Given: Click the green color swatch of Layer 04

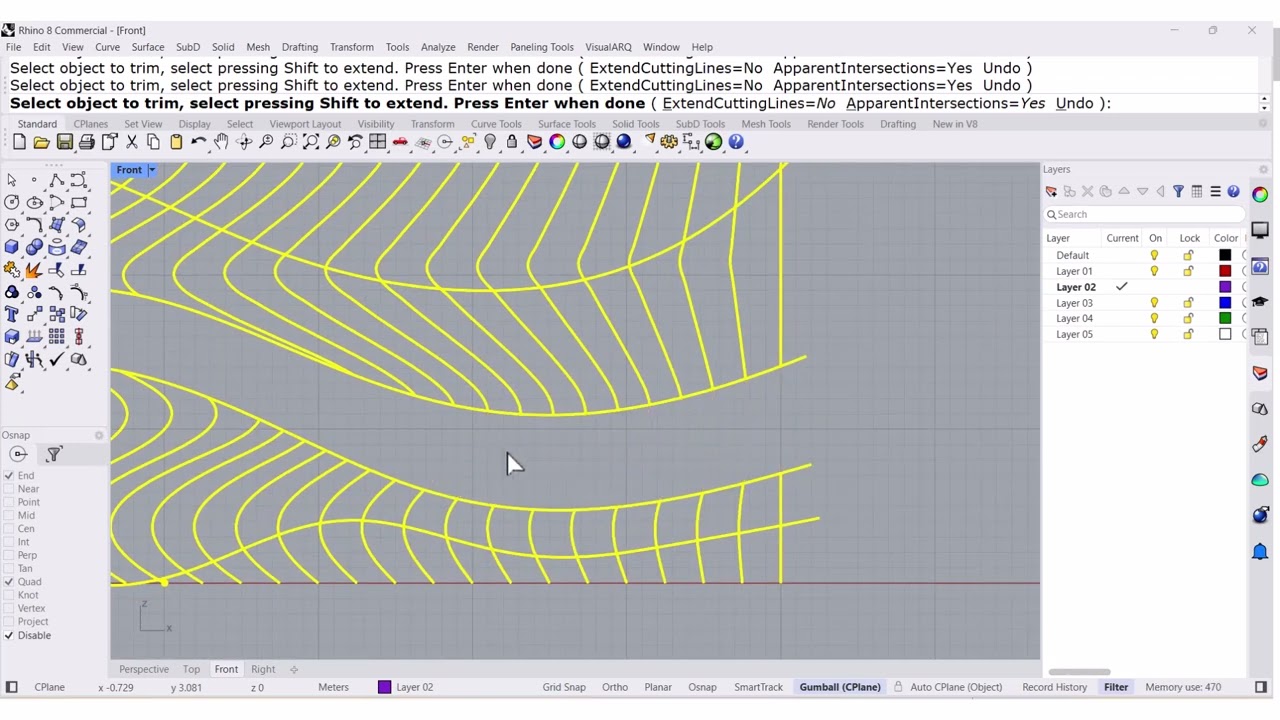Looking at the screenshot, I should pyautogui.click(x=1225, y=319).
